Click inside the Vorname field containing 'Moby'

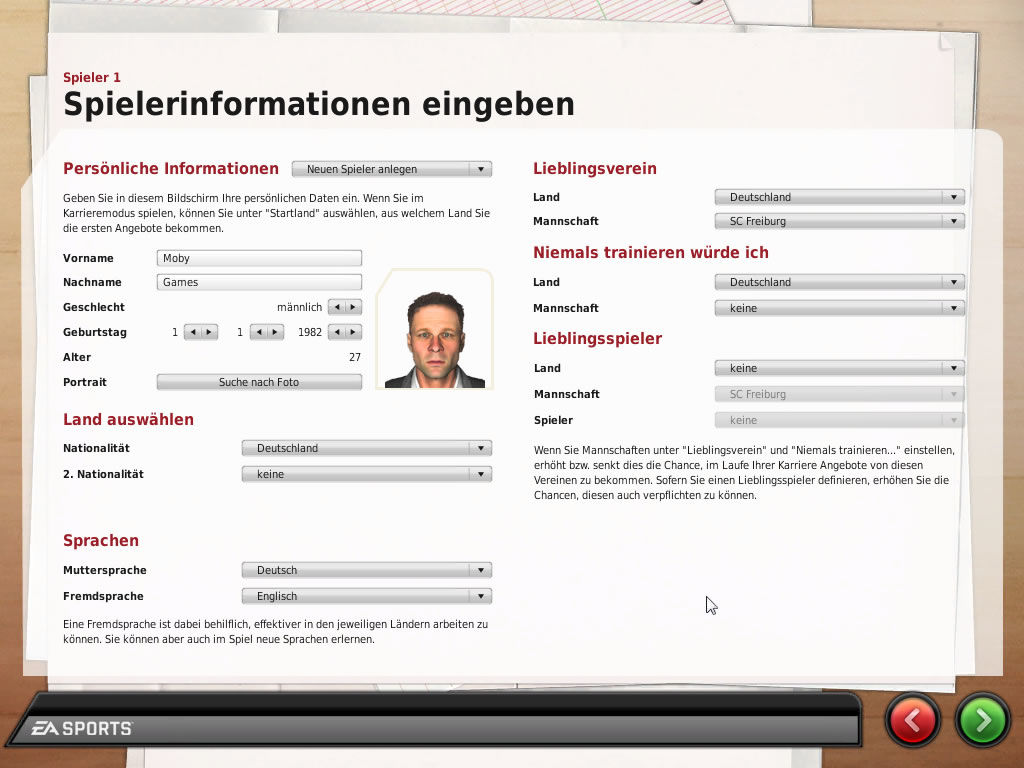pos(258,257)
